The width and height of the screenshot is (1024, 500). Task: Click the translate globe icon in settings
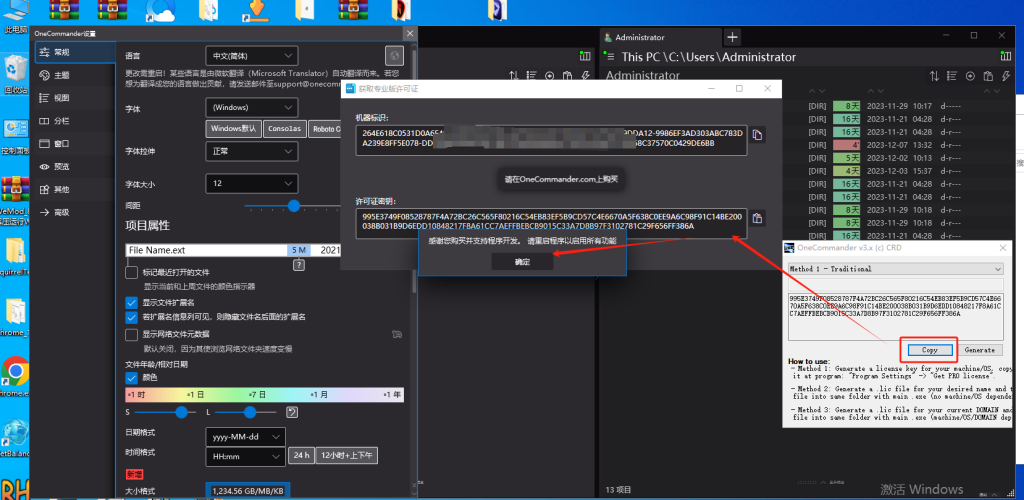pyautogui.click(x=394, y=55)
